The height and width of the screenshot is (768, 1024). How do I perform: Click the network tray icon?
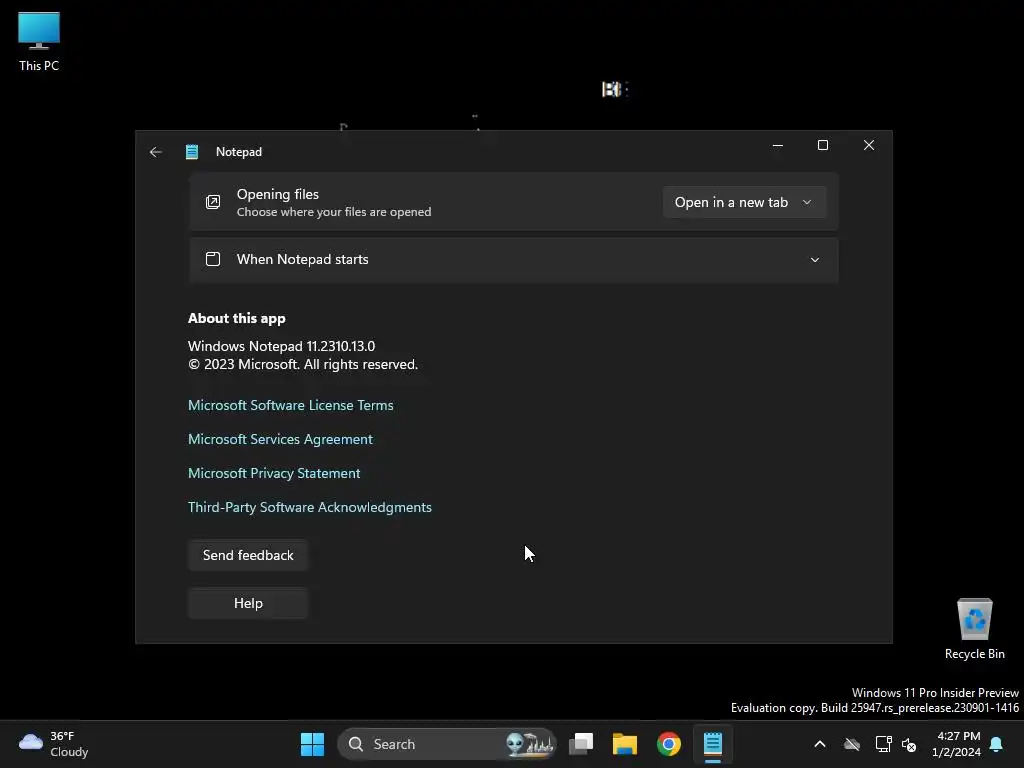coord(883,744)
